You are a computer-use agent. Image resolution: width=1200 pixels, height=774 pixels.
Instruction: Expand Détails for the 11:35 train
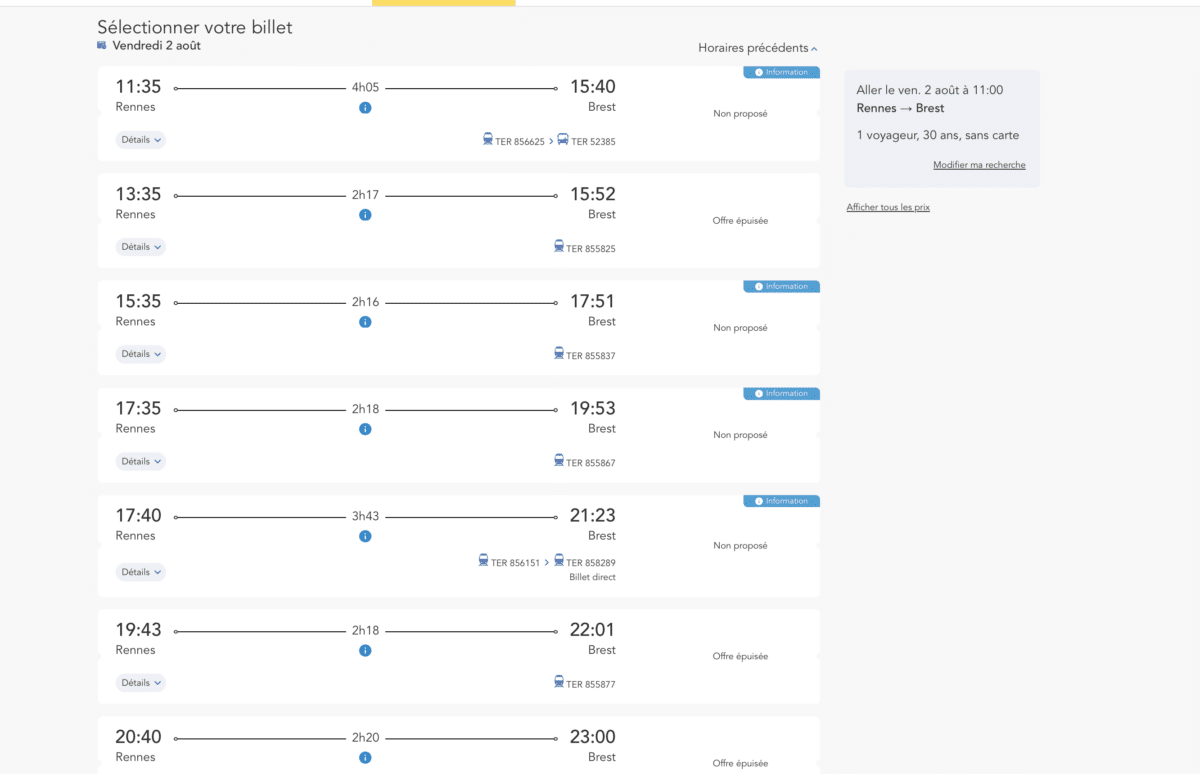click(x=141, y=140)
